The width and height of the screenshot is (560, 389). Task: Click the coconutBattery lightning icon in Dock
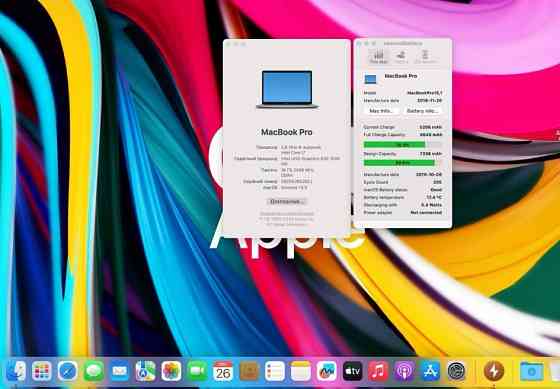pos(494,371)
